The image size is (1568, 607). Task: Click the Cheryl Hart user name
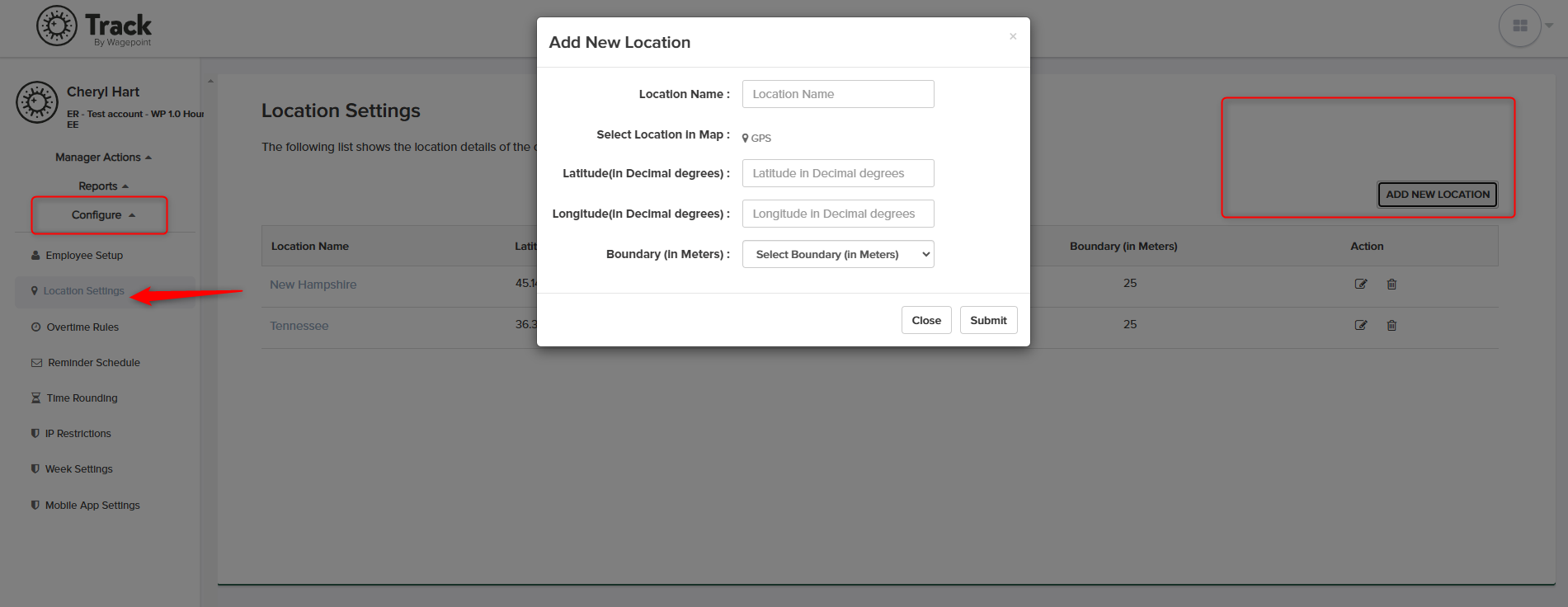point(103,92)
